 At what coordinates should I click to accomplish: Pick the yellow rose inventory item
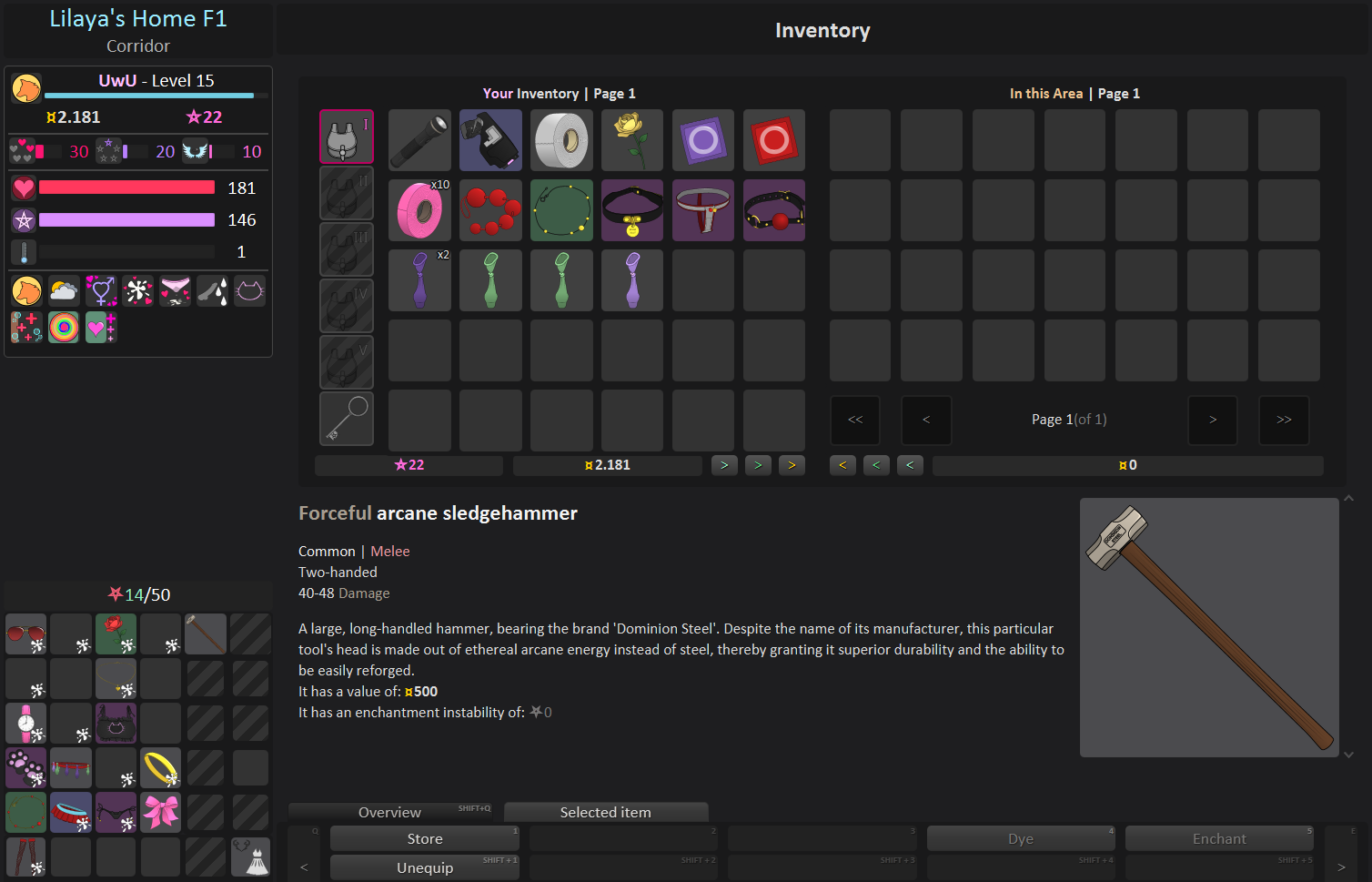tap(632, 140)
